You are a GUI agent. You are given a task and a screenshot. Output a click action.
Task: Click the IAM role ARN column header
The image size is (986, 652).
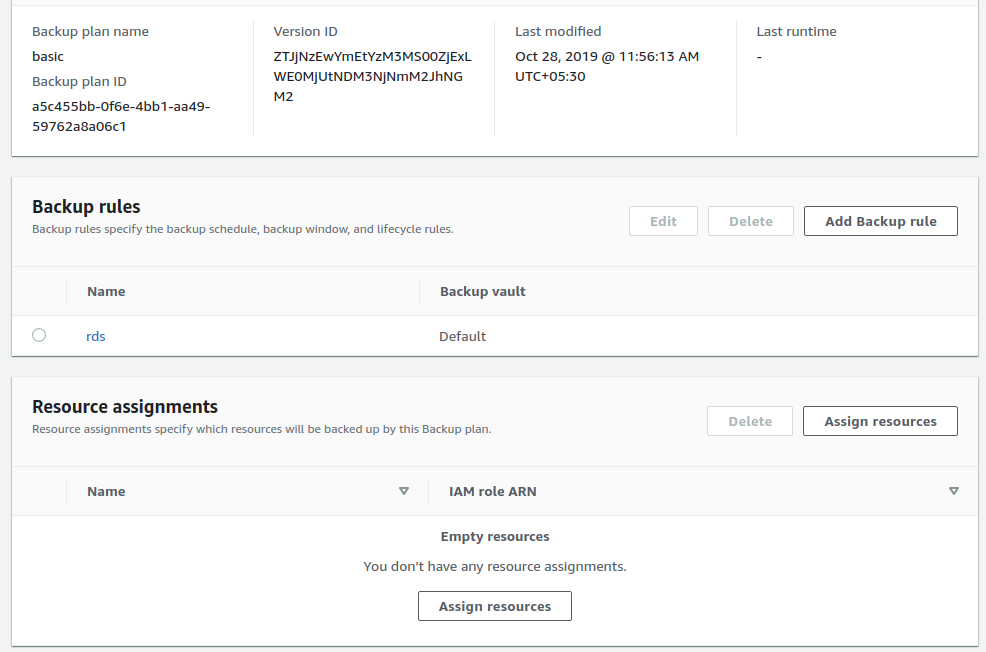(x=492, y=491)
